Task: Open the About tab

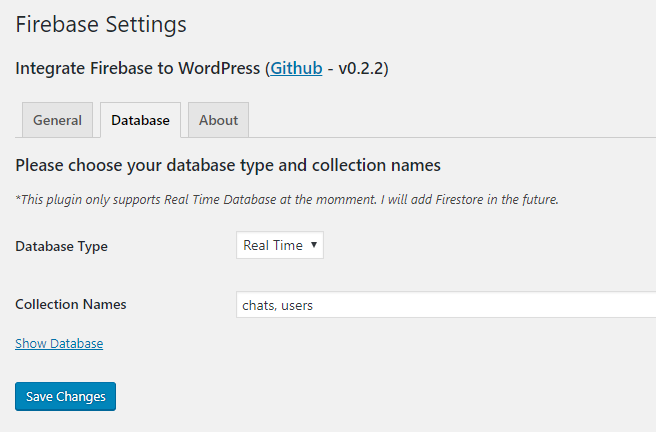Action: (x=218, y=120)
